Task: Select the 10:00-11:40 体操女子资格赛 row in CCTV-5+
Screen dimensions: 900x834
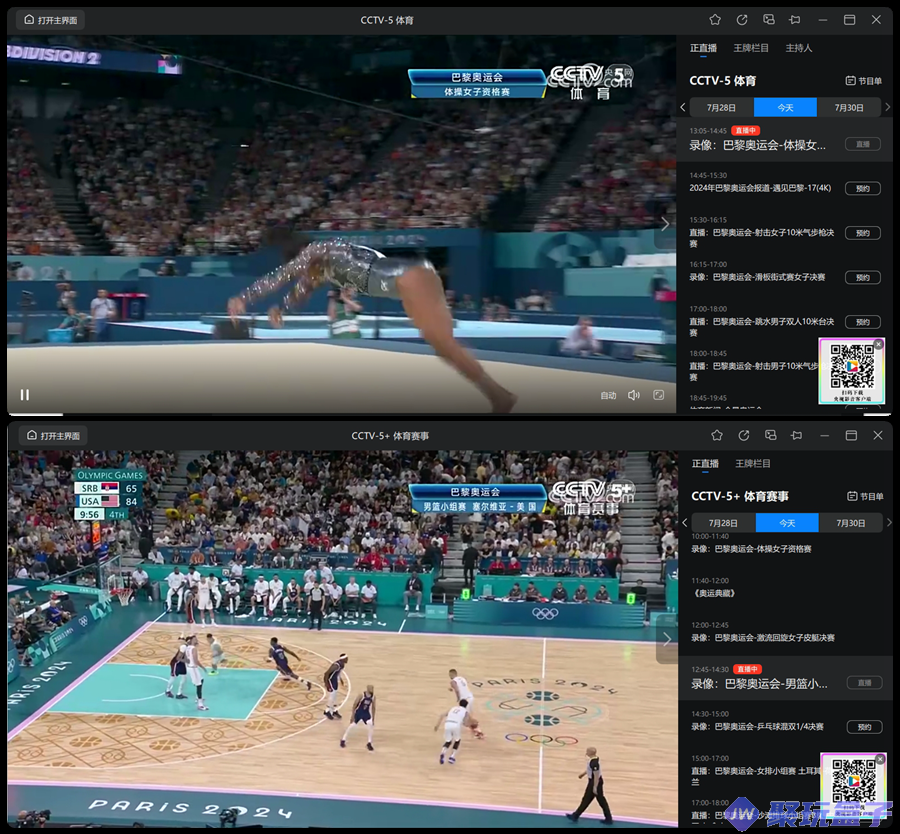Action: (x=786, y=544)
